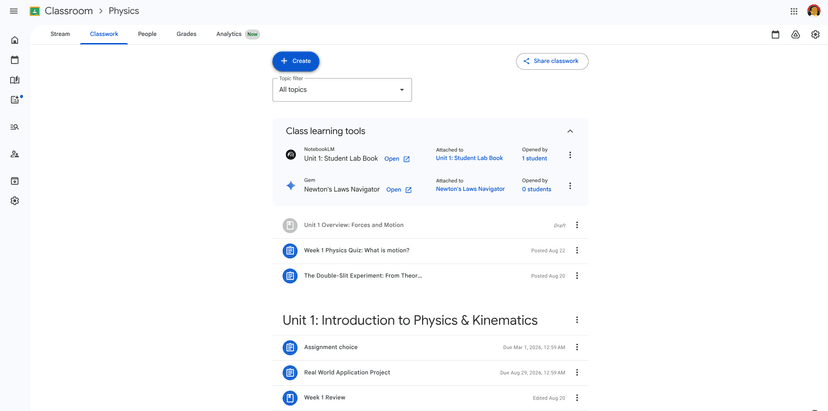The width and height of the screenshot is (828, 411).
Task: Switch to the Stream tab
Action: click(60, 34)
